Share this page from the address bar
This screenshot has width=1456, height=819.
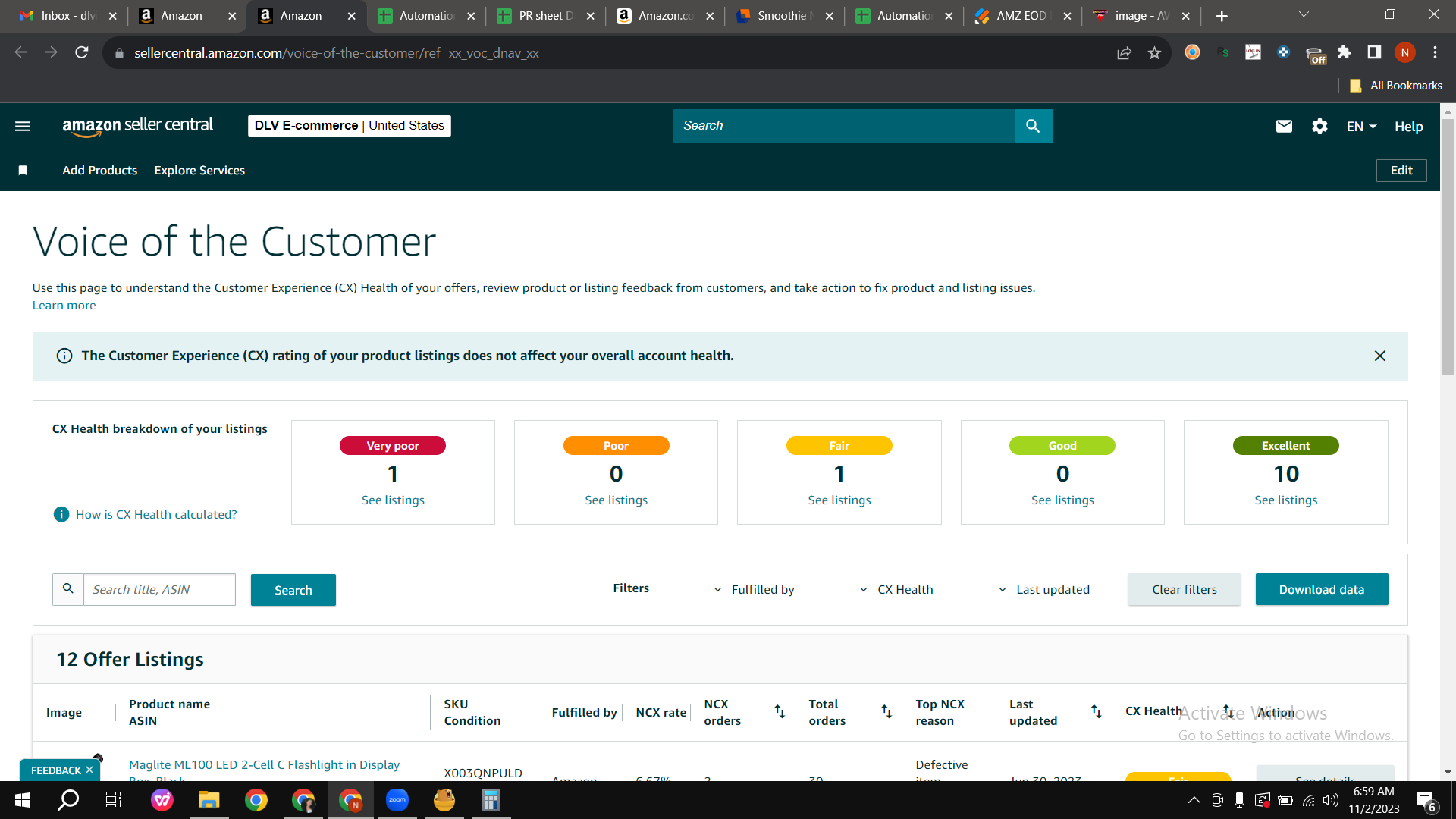tap(1124, 52)
